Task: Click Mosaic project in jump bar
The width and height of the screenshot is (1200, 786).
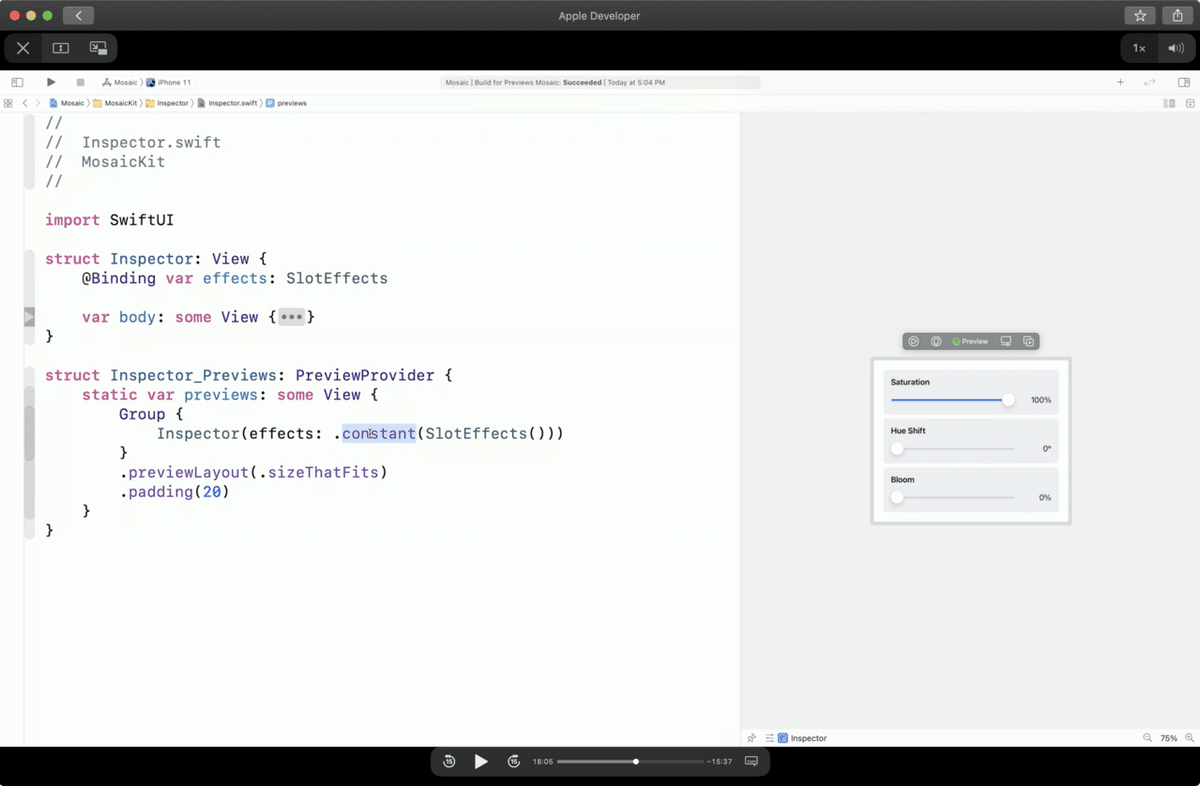Action: 66,103
